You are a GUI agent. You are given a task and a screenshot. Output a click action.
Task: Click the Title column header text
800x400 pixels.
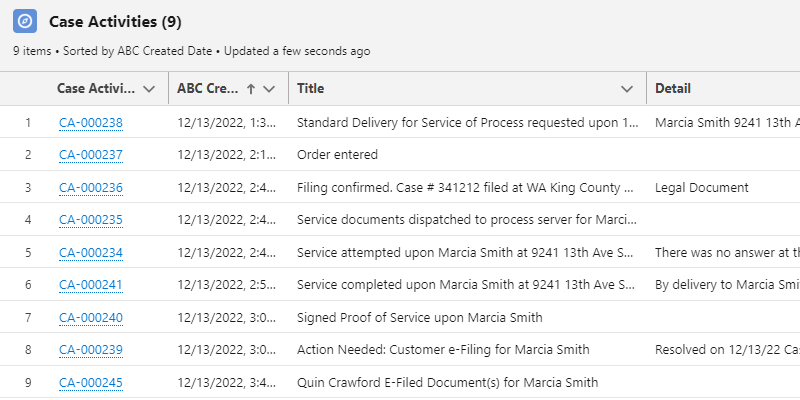pos(311,89)
